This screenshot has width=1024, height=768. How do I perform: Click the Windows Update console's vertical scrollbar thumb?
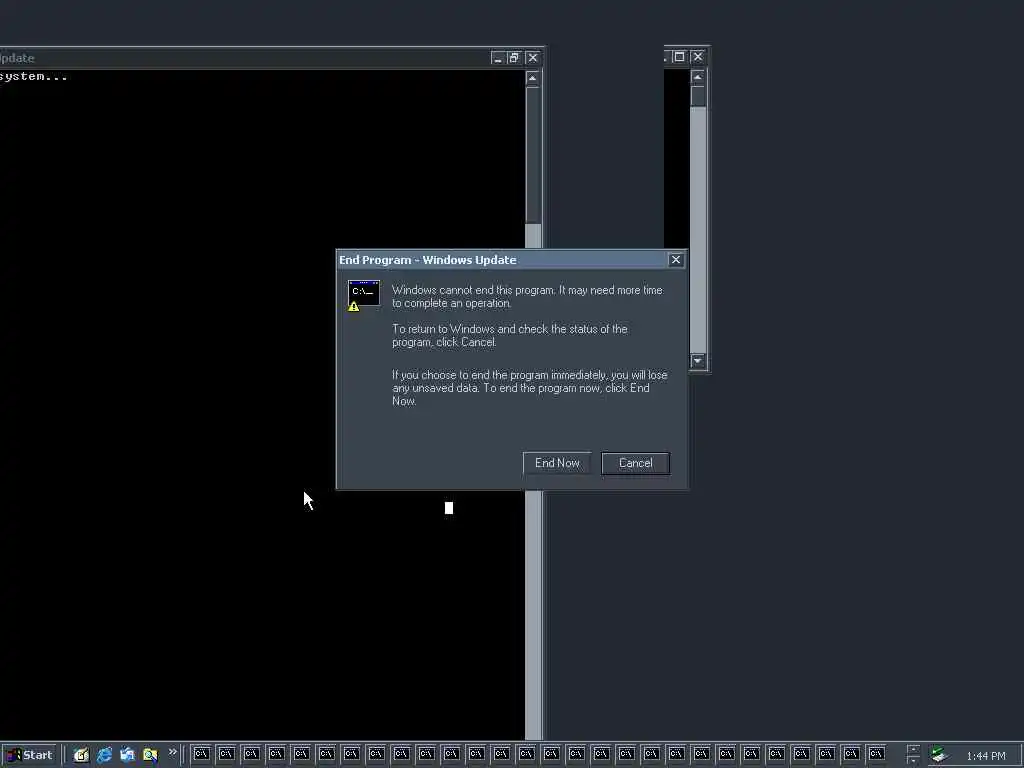533,155
